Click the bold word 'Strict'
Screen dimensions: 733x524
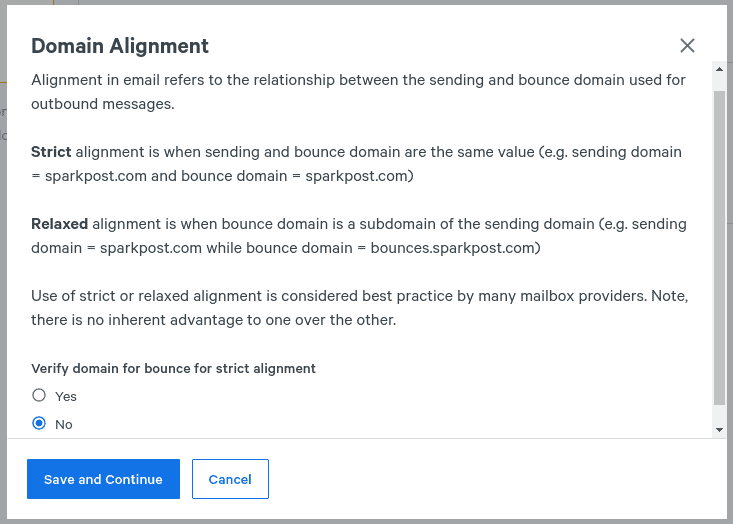[x=51, y=152]
